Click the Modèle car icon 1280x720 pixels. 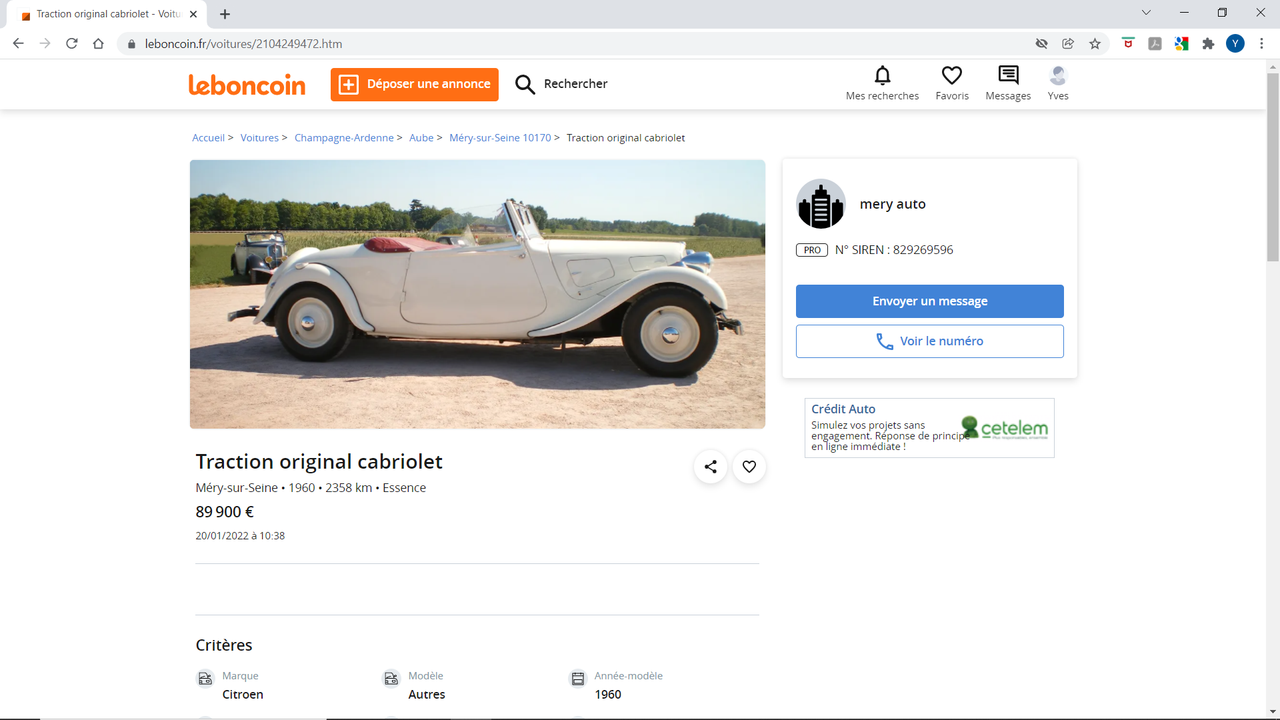[391, 679]
